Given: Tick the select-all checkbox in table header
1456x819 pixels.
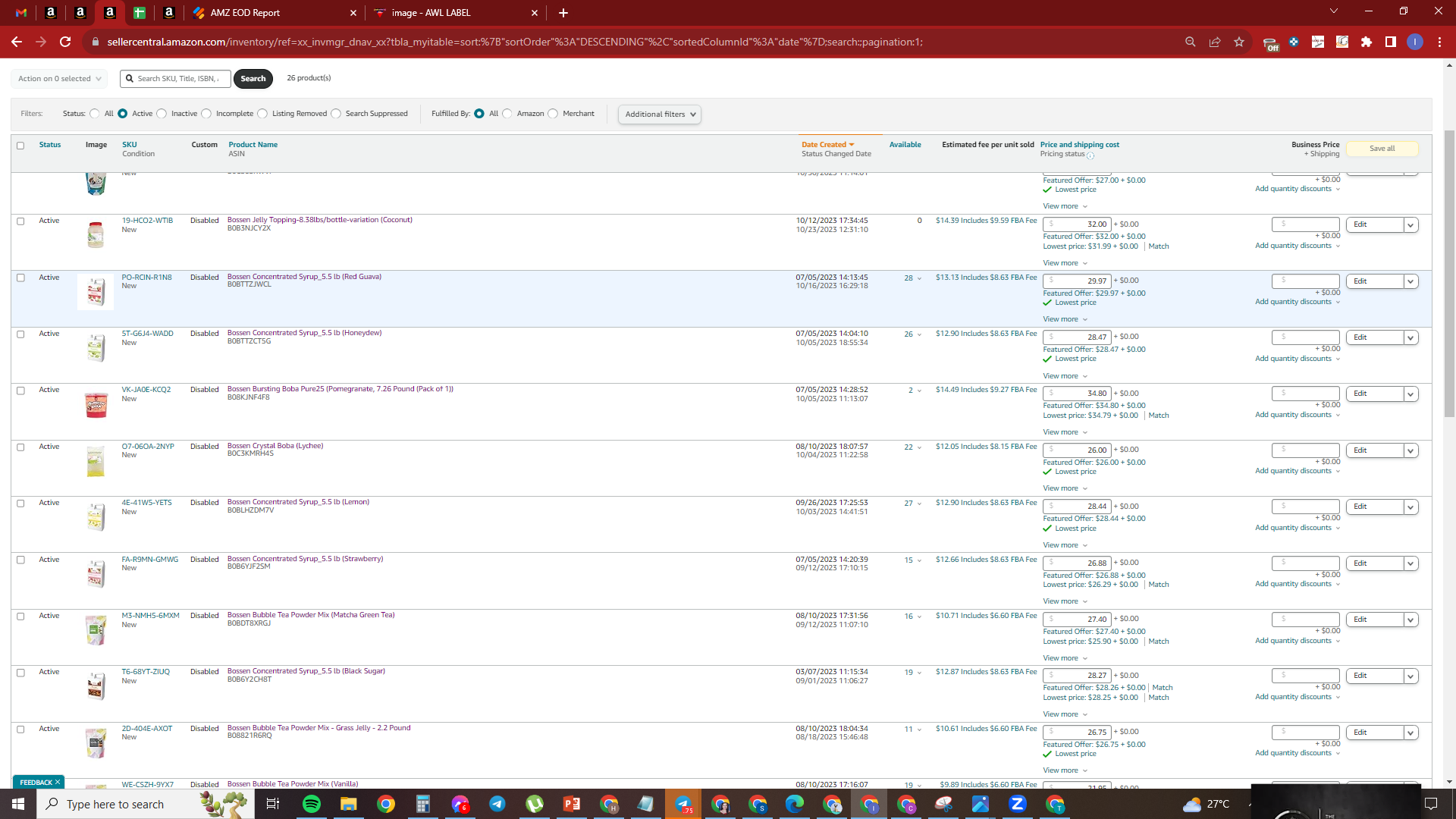Looking at the screenshot, I should 20,146.
